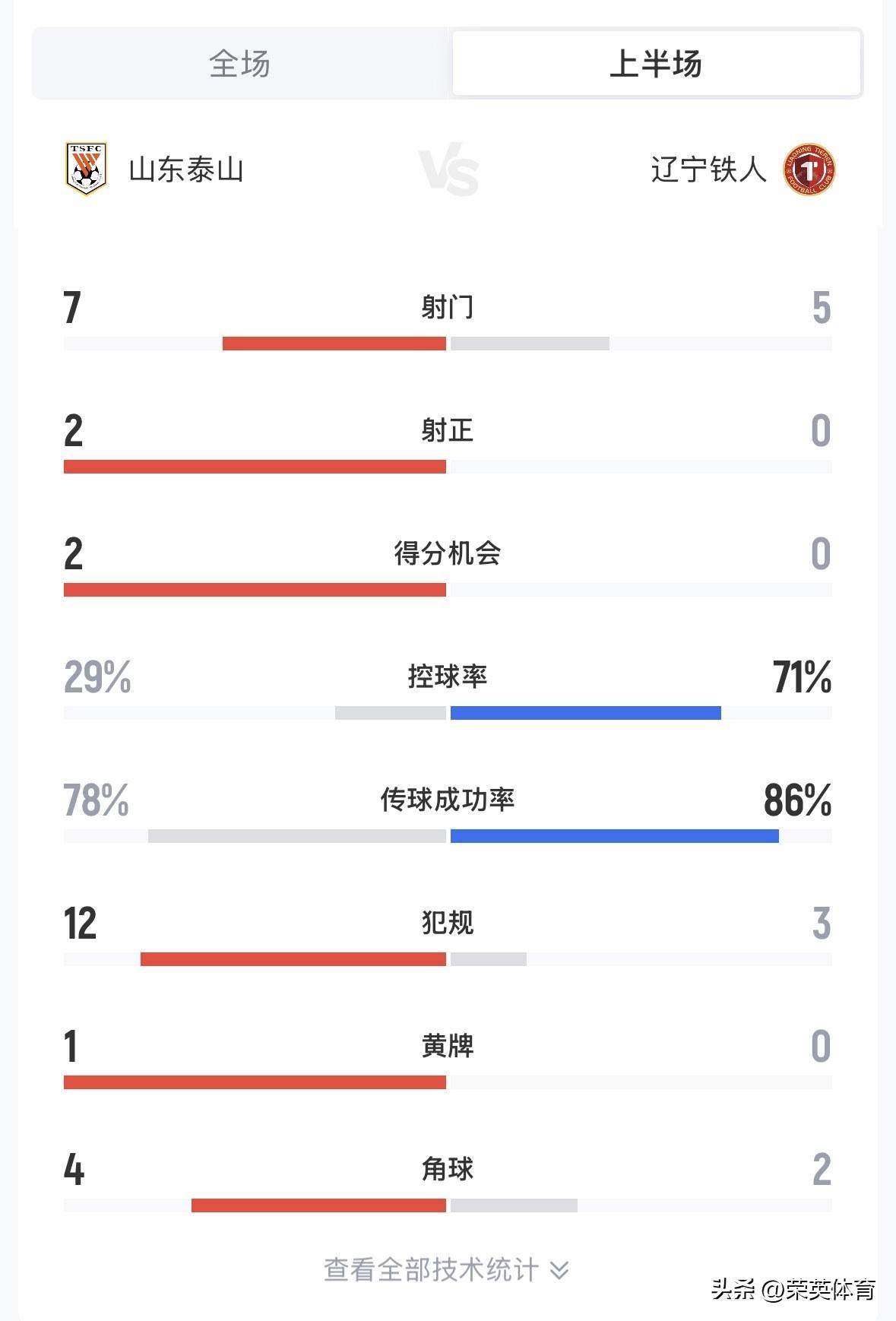Click the 传球成功率 progress bar
The height and width of the screenshot is (1321, 896).
448,836
